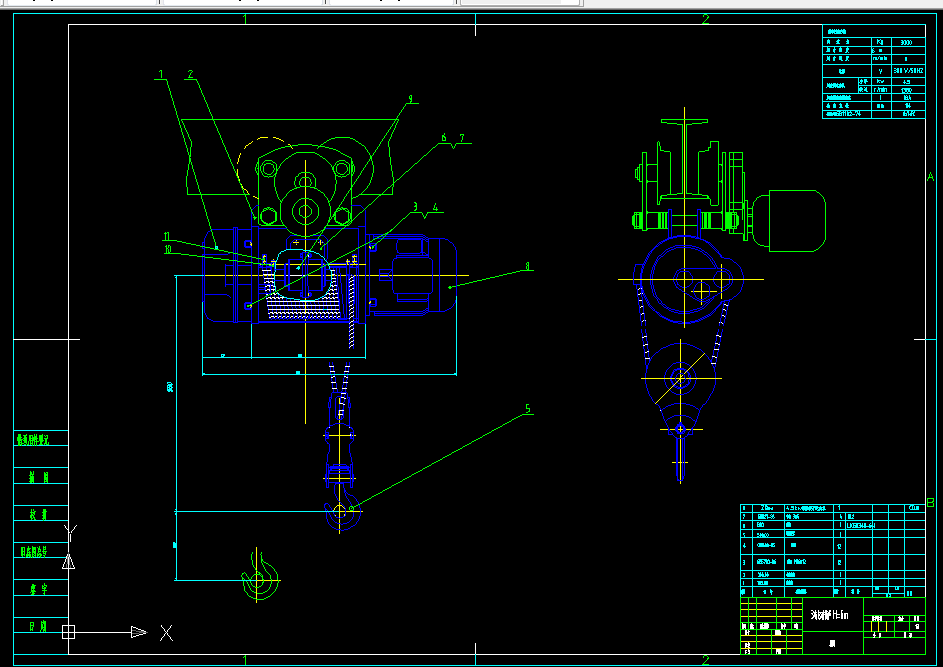Click the Kg unit cell in the specification table
Screen dimensions: 943x667
pos(880,43)
